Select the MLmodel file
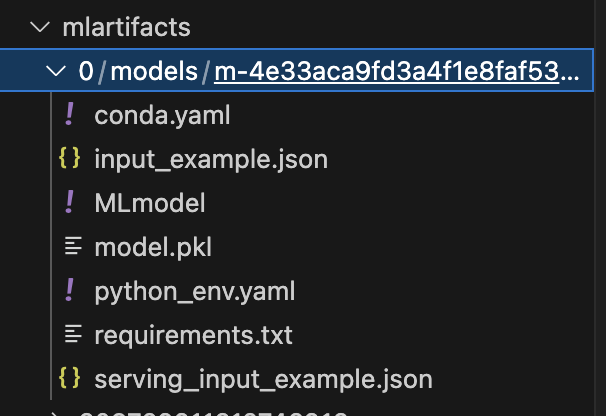The height and width of the screenshot is (416, 606). click(150, 203)
